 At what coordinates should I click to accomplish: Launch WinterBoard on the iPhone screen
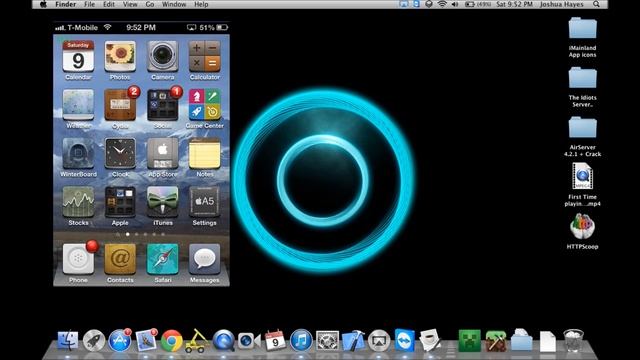(78, 154)
